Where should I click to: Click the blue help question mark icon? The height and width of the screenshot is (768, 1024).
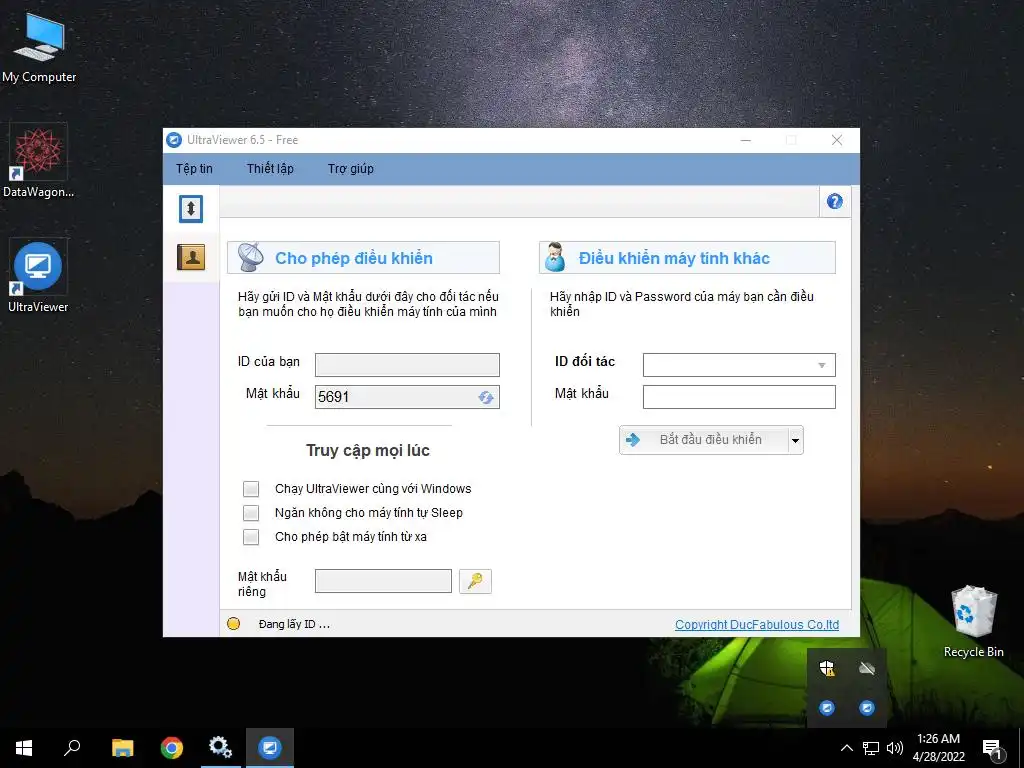(x=834, y=201)
